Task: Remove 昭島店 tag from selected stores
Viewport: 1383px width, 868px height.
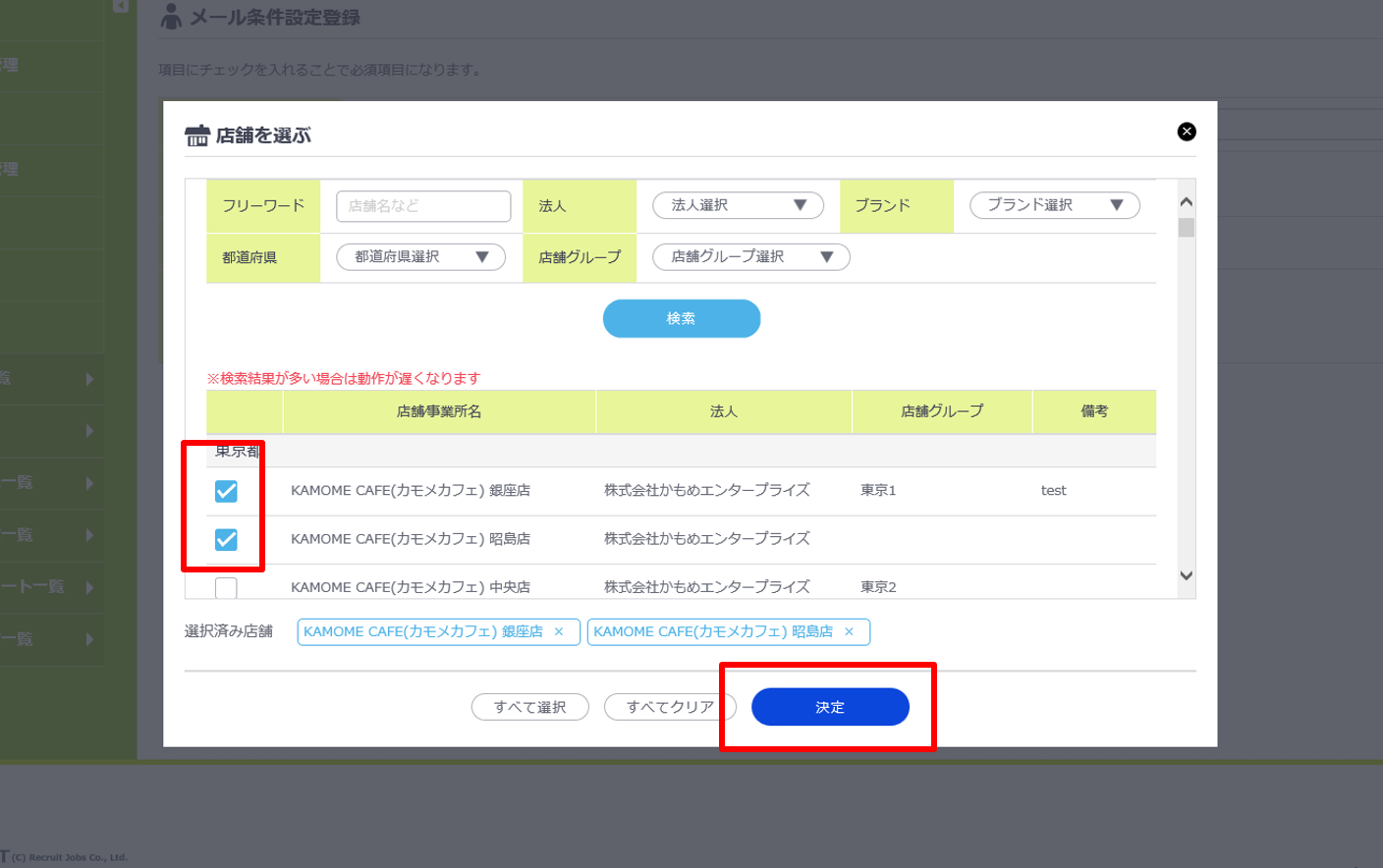Action: [849, 632]
